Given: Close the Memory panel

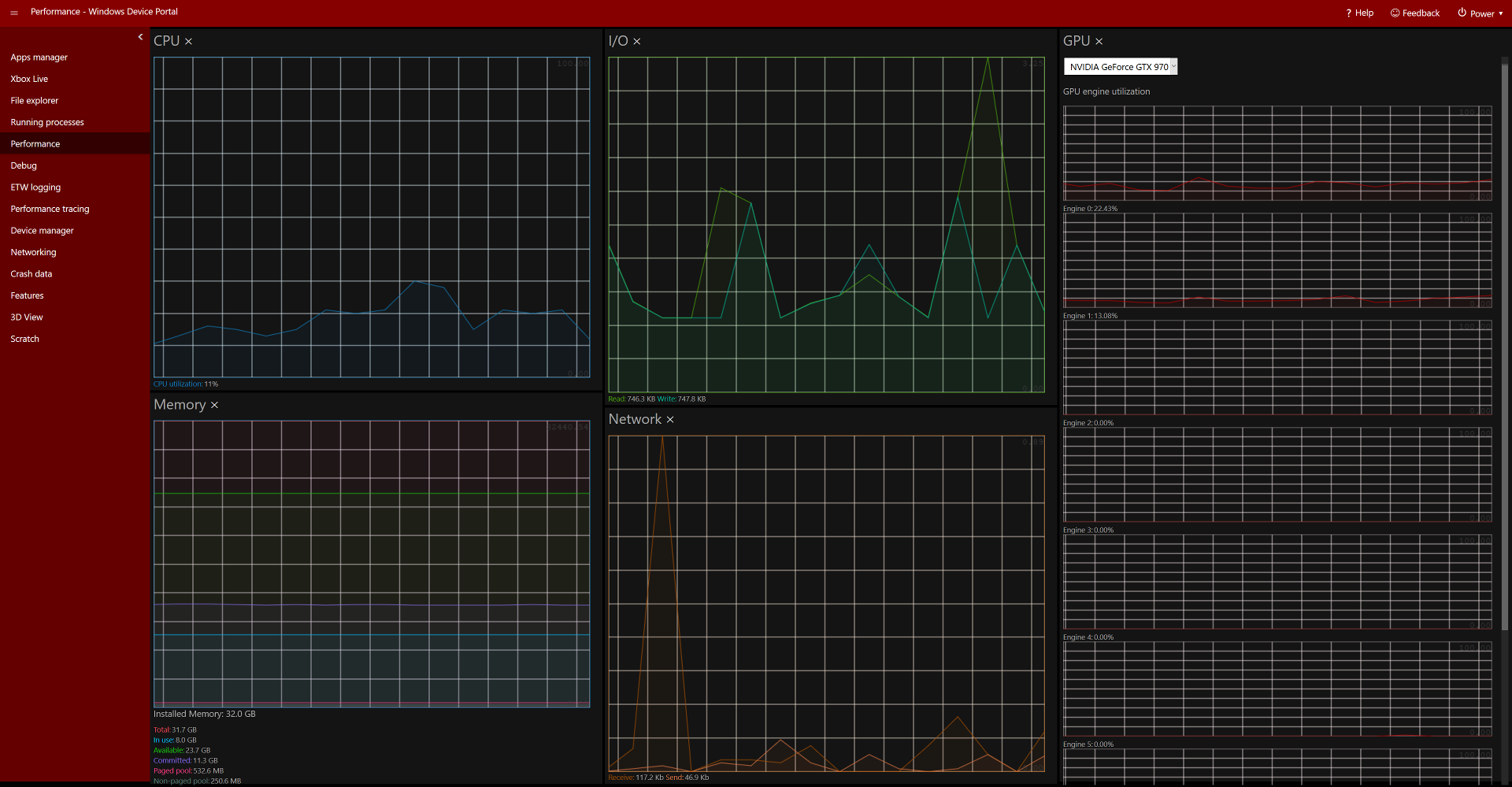Looking at the screenshot, I should (214, 405).
